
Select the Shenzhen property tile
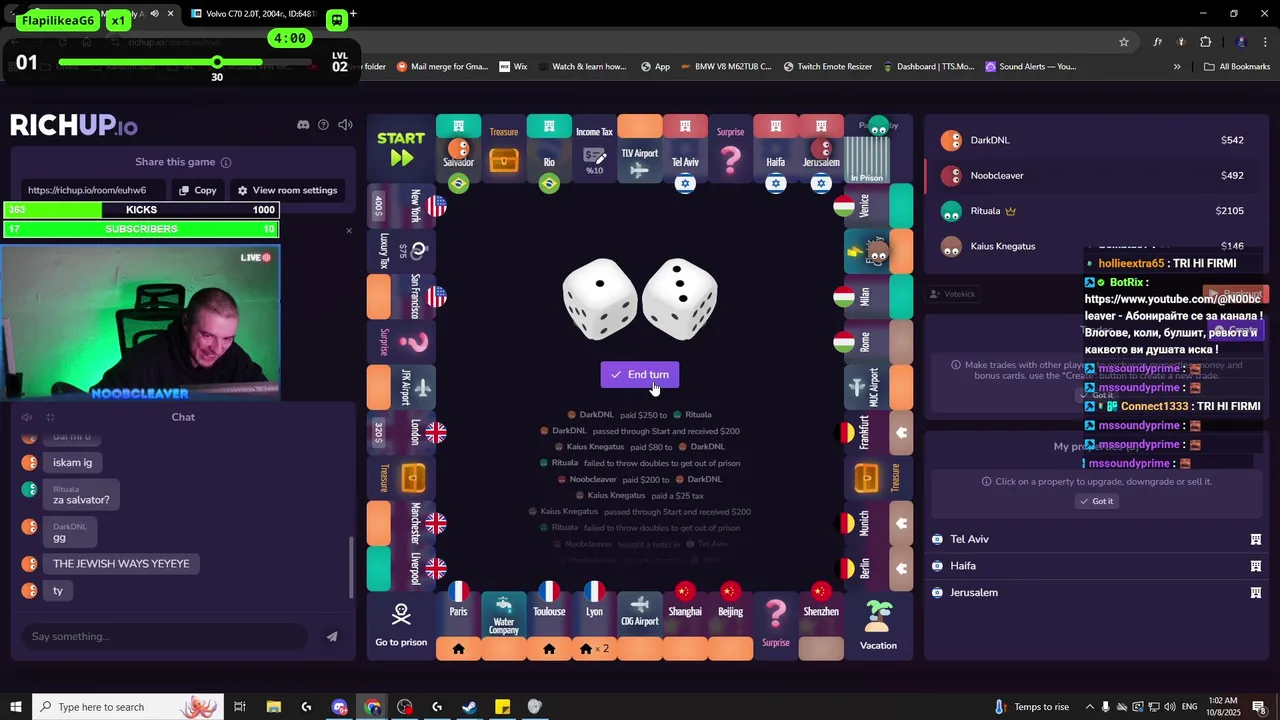821,626
